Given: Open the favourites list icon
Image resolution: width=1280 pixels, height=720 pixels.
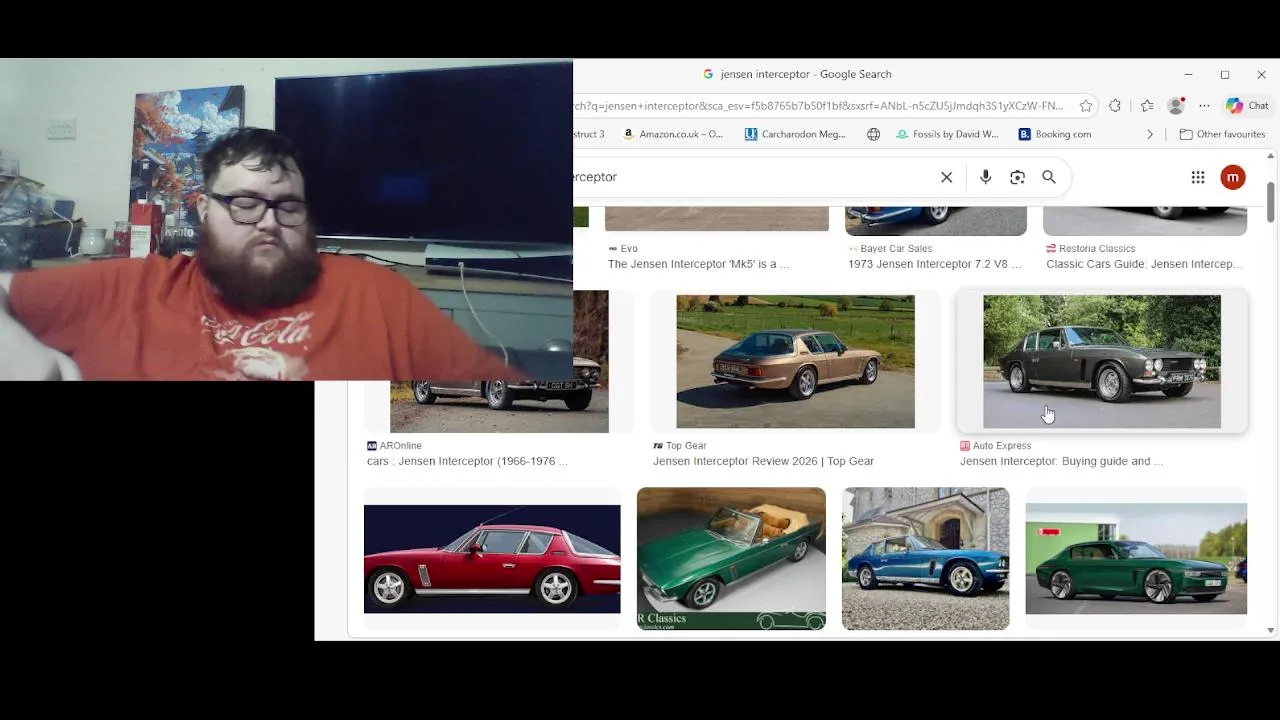Looking at the screenshot, I should (x=1147, y=105).
